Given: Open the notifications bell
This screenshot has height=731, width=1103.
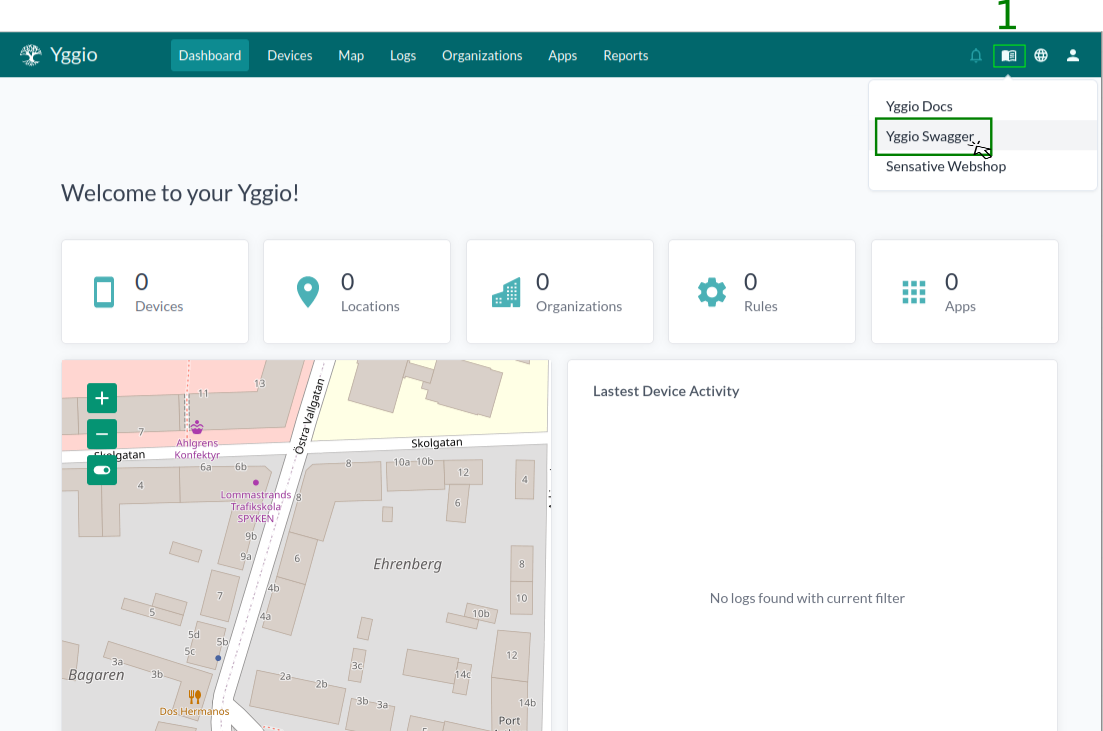Looking at the screenshot, I should pos(976,56).
